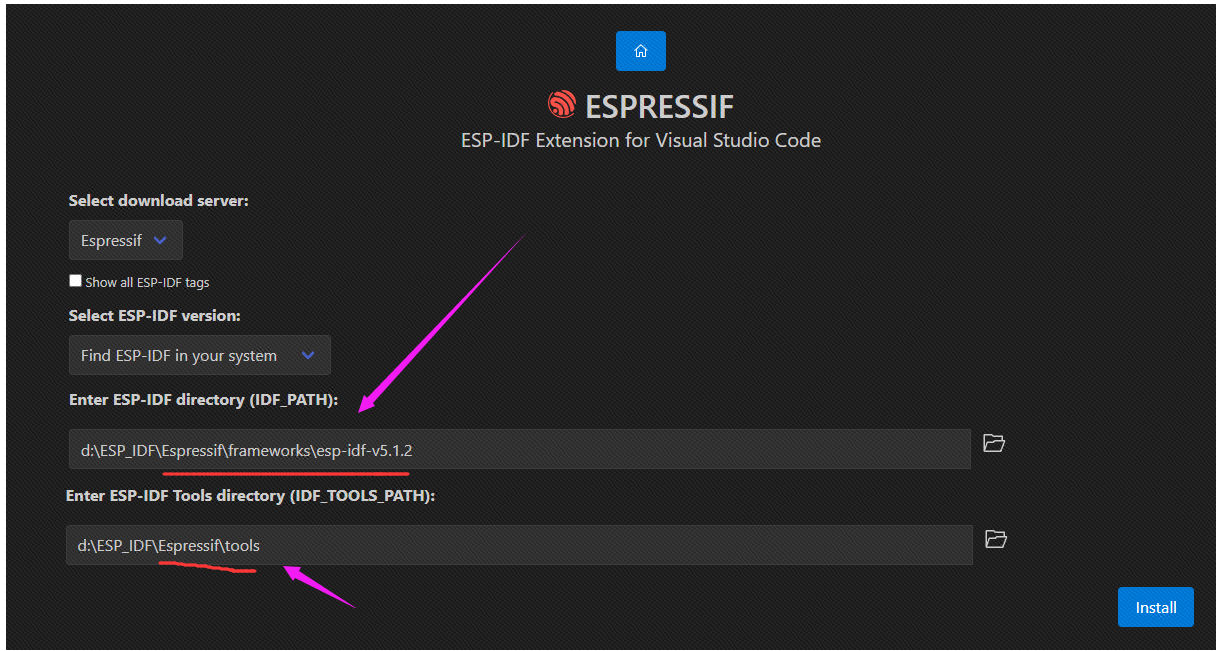
Task: Click 'Enter ESP-IDF Tools directory (IDF_TOOLS_PATH):' label
Action: 251,495
